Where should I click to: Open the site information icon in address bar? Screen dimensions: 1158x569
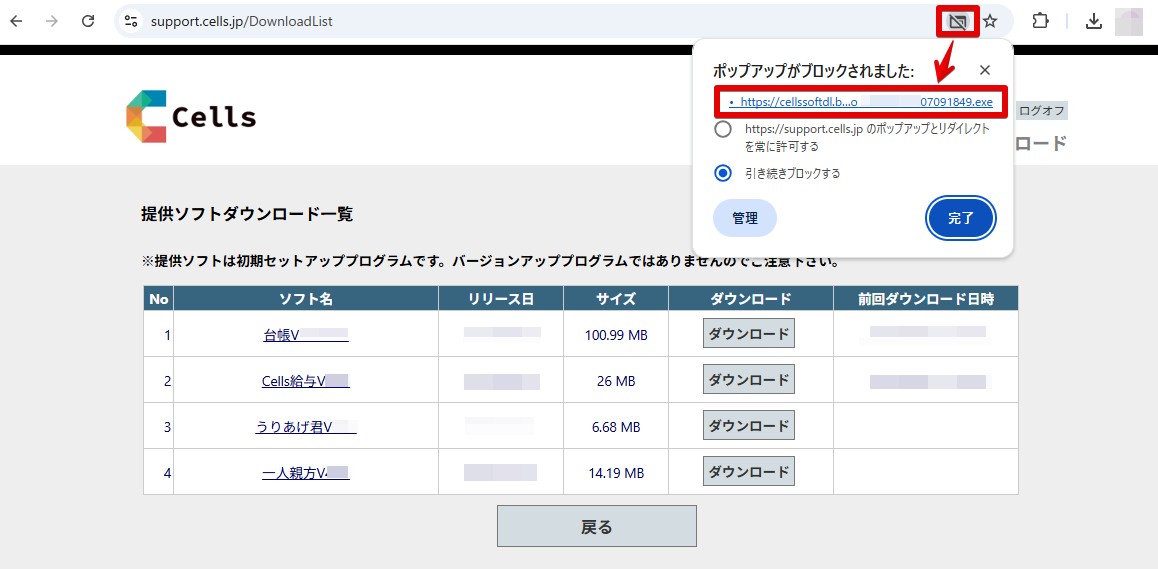(x=130, y=21)
